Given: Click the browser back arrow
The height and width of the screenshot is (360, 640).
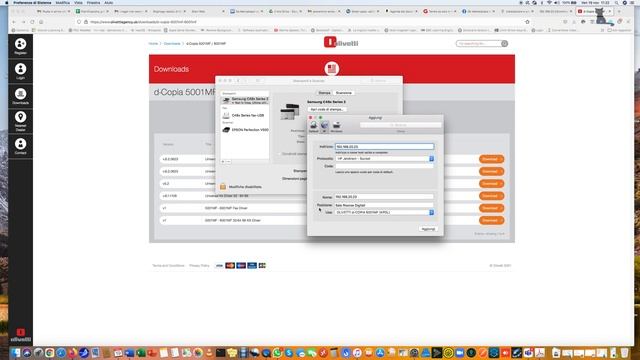Looking at the screenshot, I should [x=14, y=22].
